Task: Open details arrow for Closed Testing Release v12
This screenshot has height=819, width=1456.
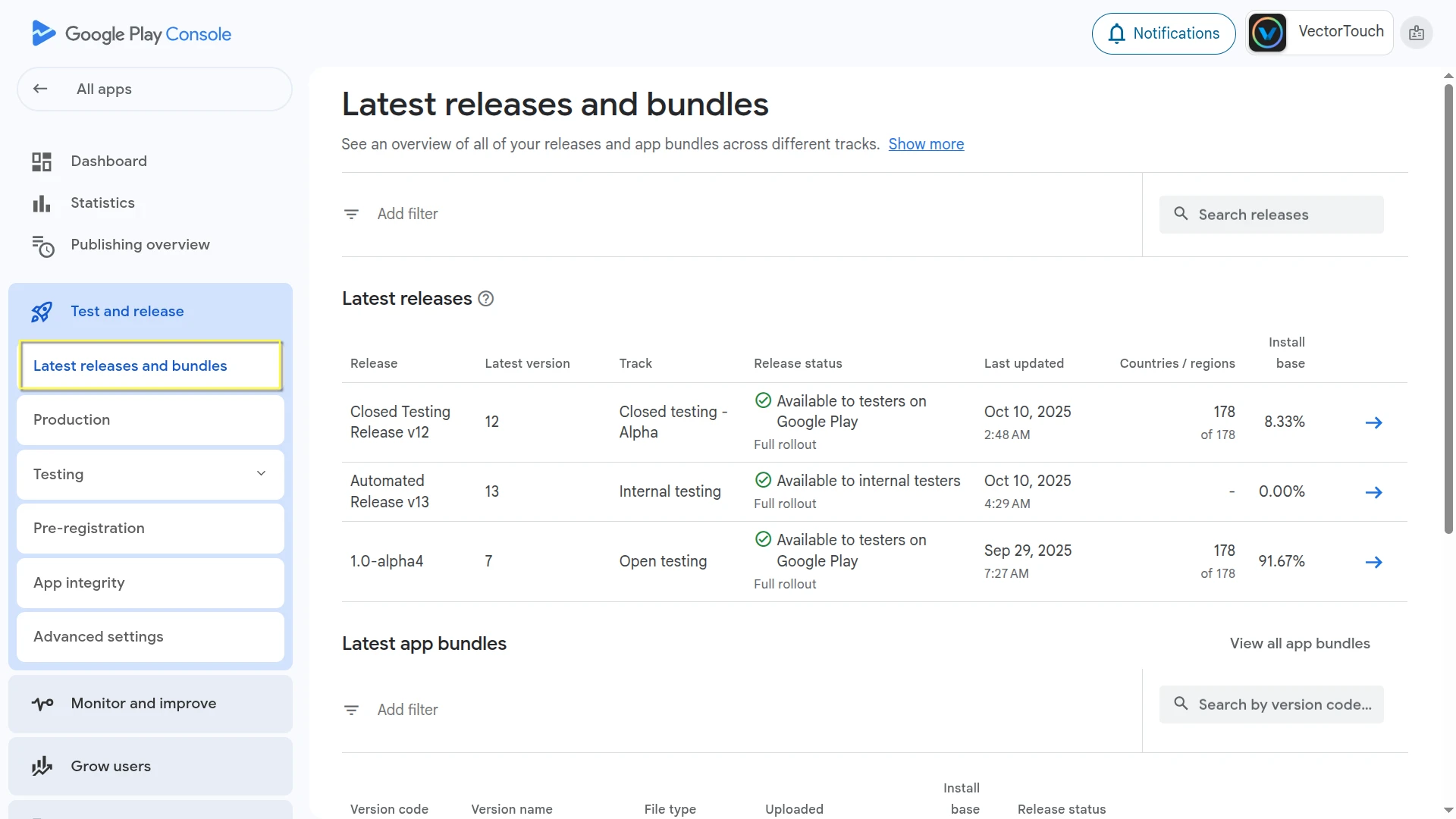Action: point(1374,422)
